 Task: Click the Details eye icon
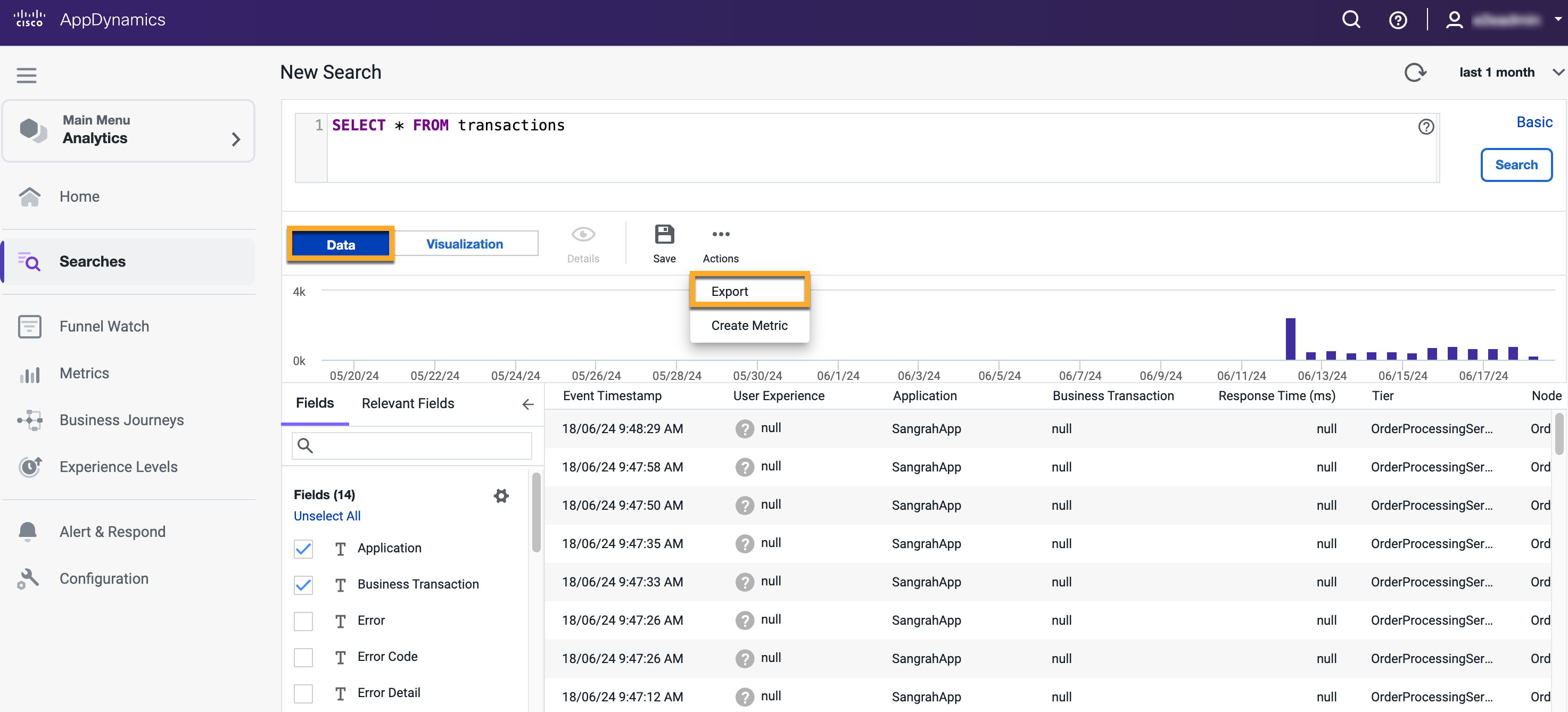click(582, 234)
